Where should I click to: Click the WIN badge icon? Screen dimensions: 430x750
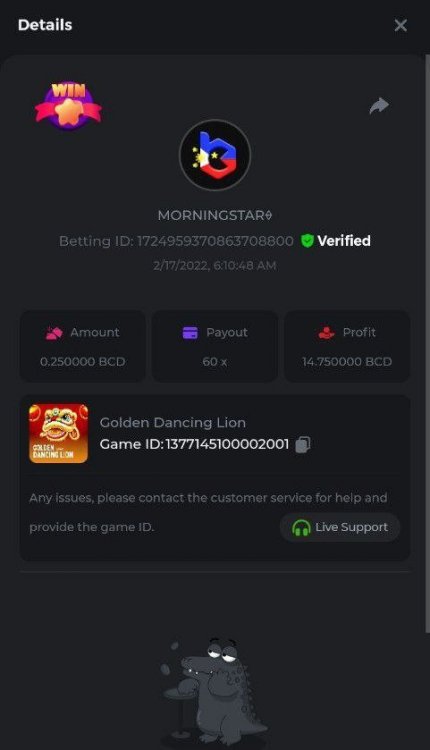68,106
